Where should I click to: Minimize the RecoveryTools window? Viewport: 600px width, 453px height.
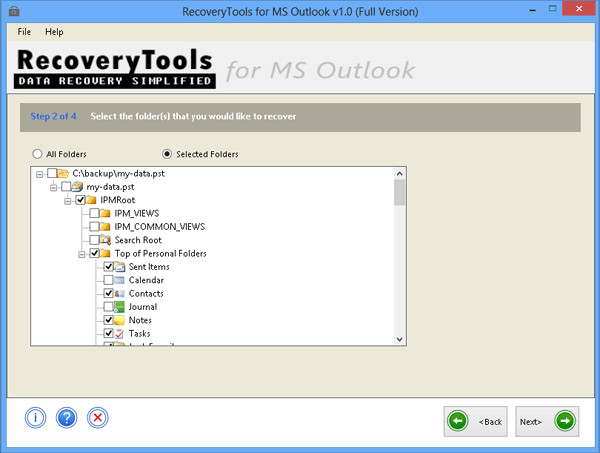tap(532, 9)
